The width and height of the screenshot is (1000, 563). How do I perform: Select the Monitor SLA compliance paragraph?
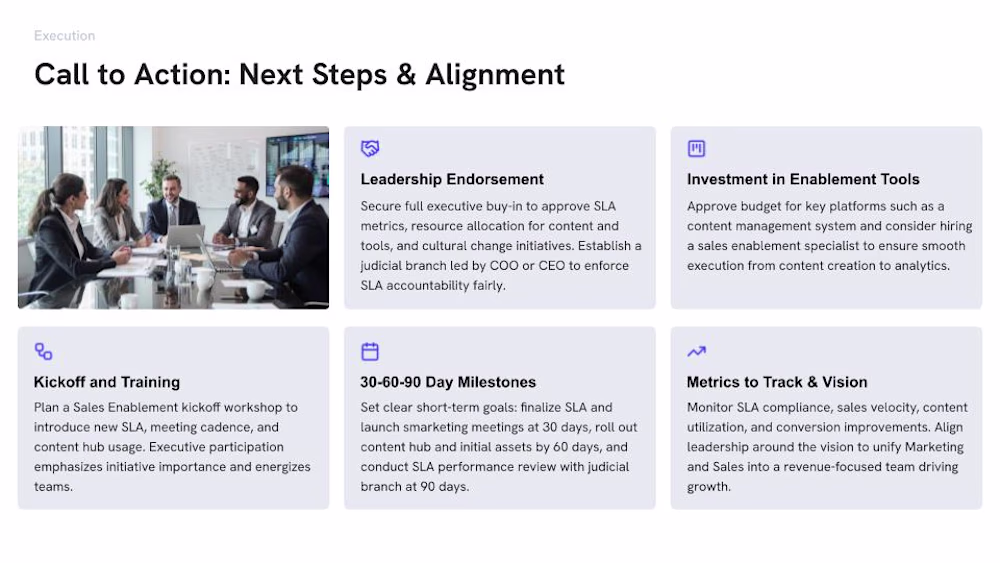click(x=827, y=446)
